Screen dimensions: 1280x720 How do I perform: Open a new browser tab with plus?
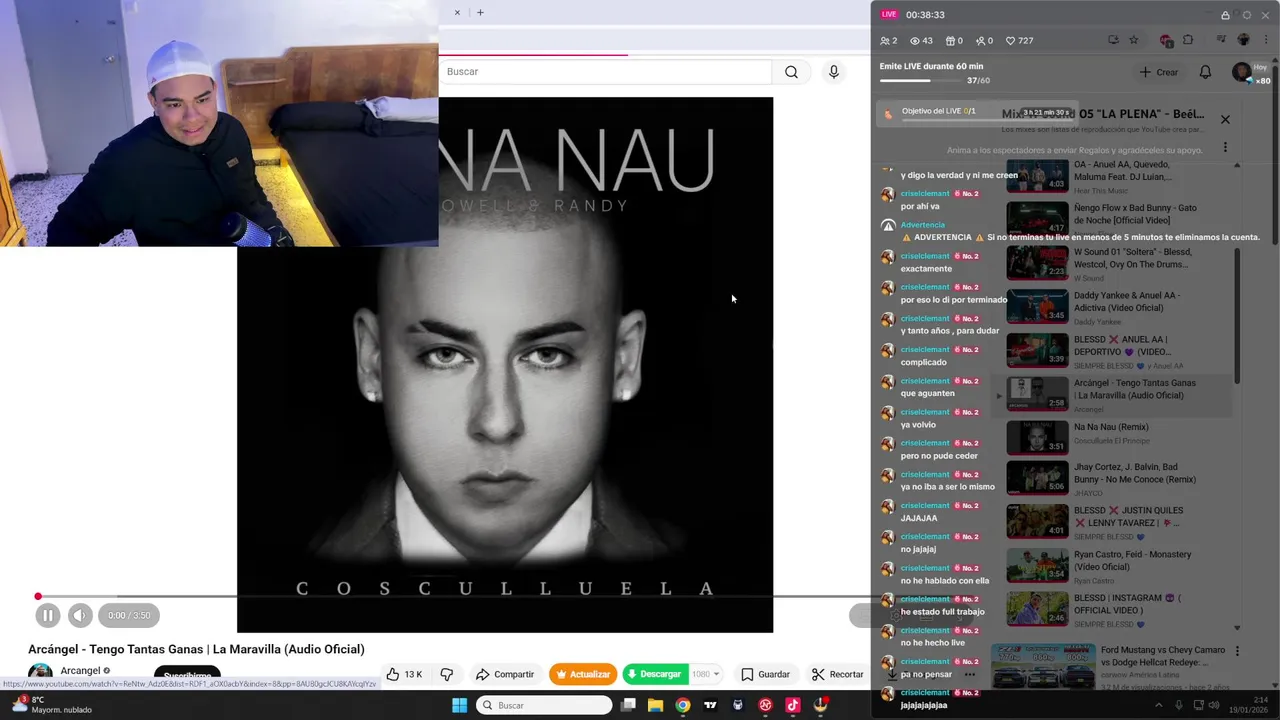(480, 13)
